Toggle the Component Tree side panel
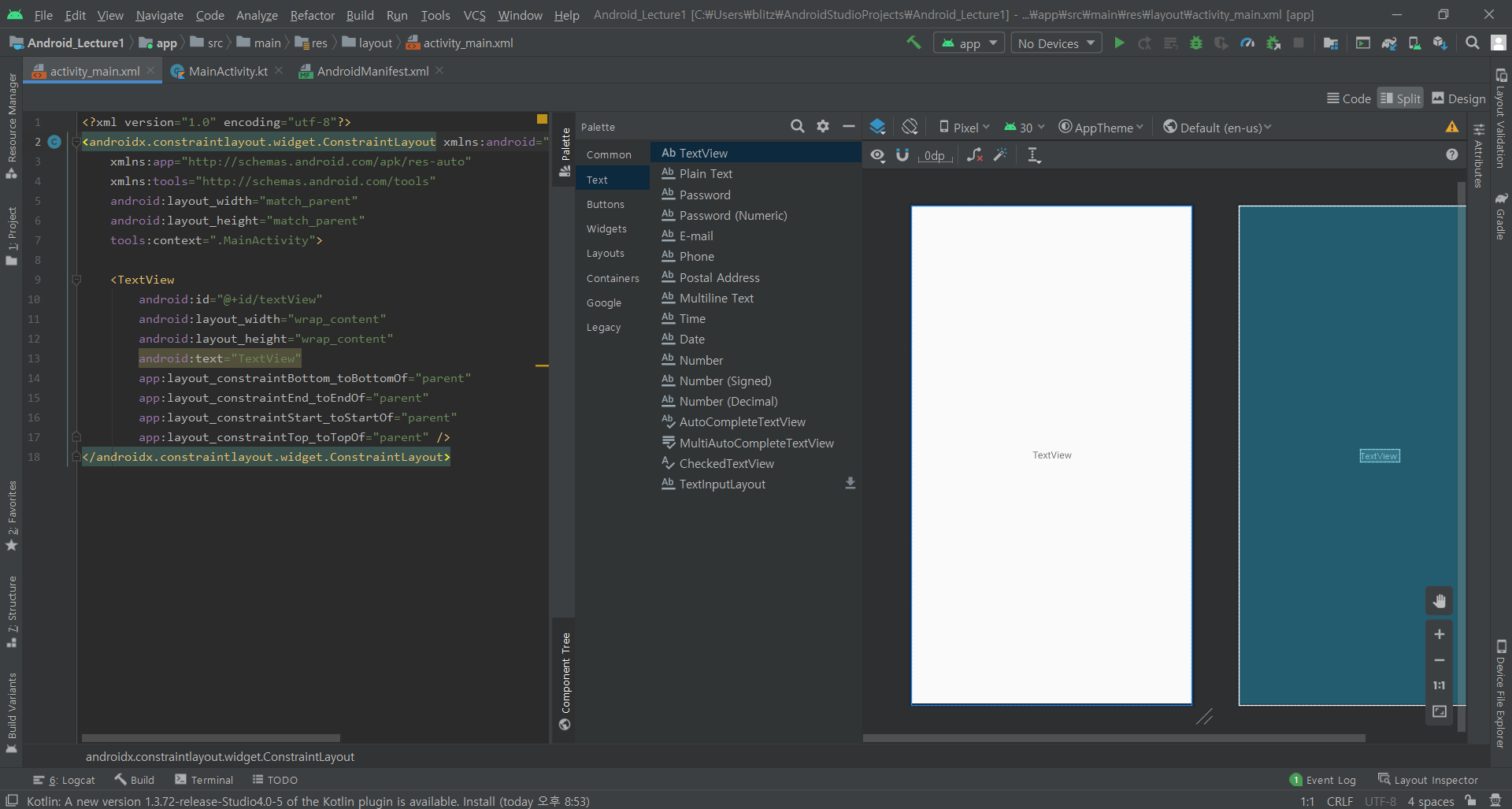Image resolution: width=1512 pixels, height=809 pixels. [565, 681]
